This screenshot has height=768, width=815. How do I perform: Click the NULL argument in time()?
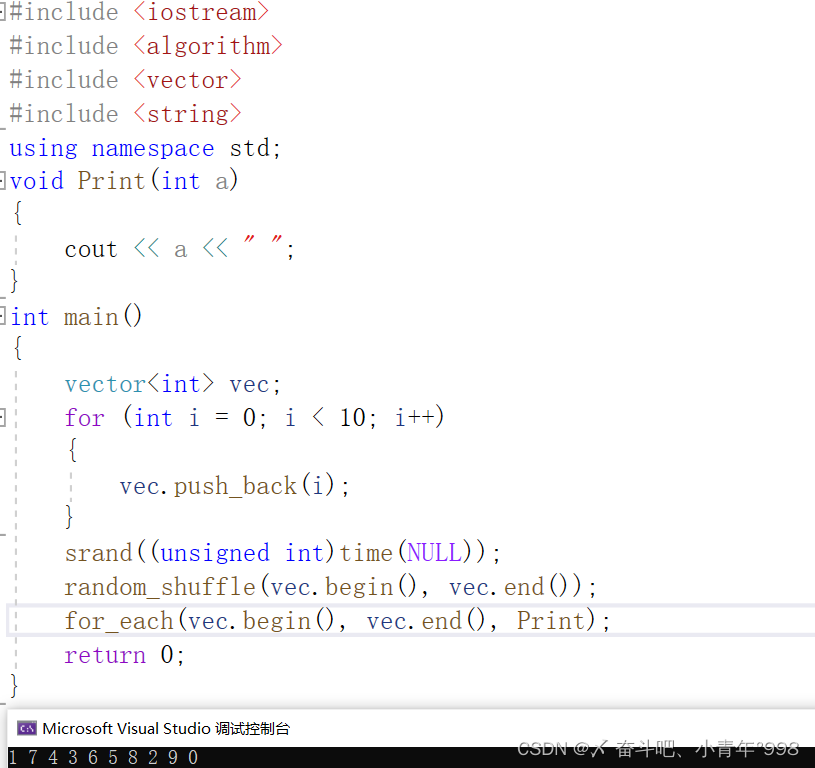pyautogui.click(x=435, y=552)
